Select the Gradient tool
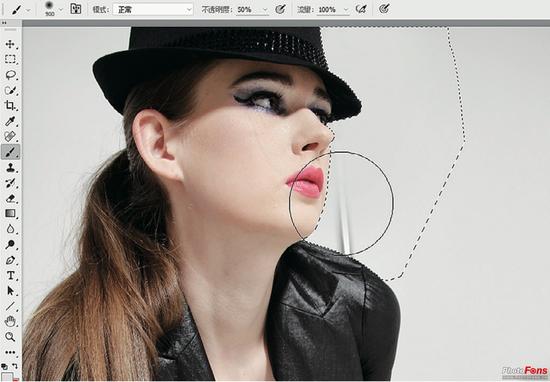Viewport: 550px width, 382px height. (10, 213)
